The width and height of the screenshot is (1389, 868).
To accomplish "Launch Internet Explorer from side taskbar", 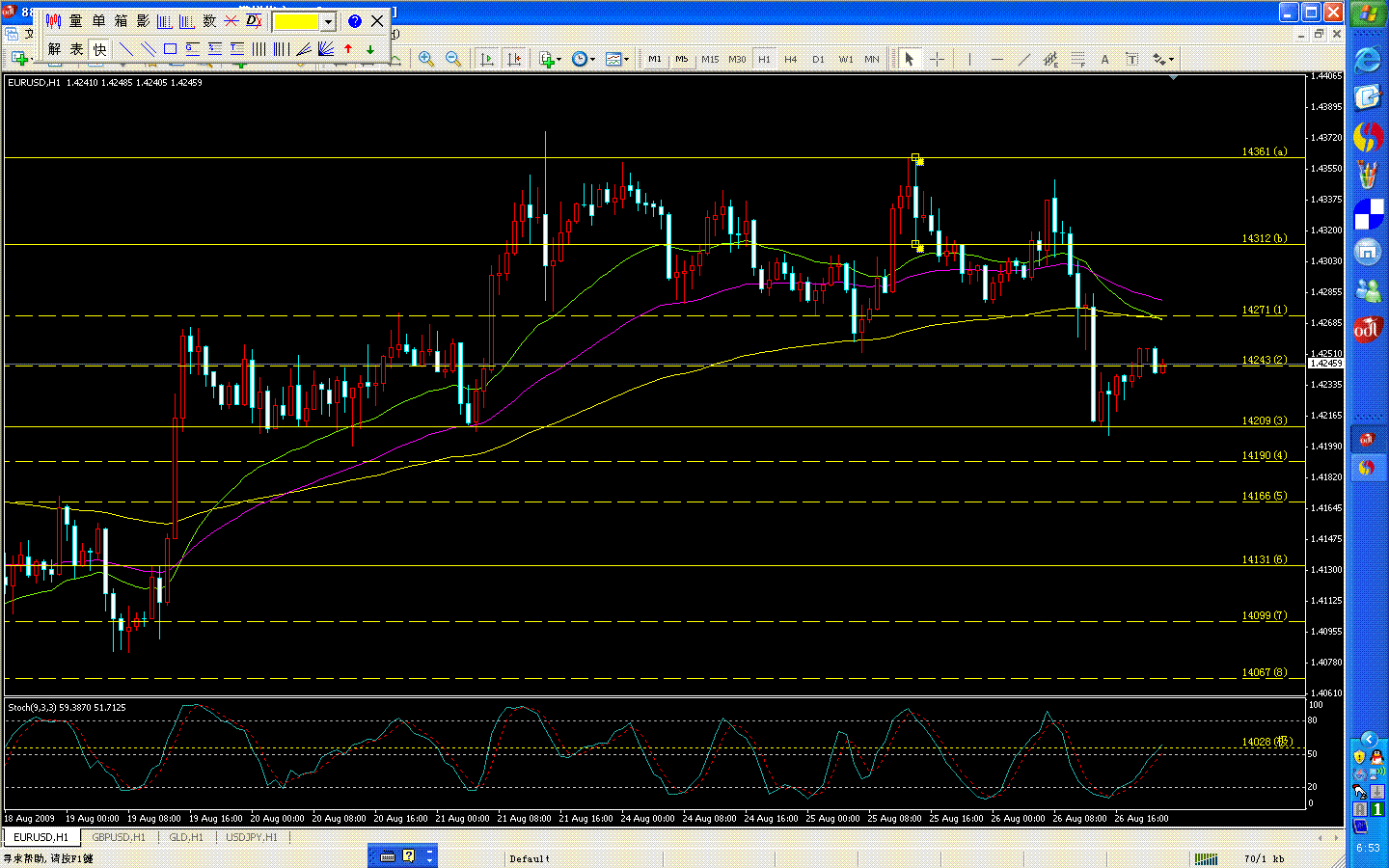I will [x=1368, y=60].
